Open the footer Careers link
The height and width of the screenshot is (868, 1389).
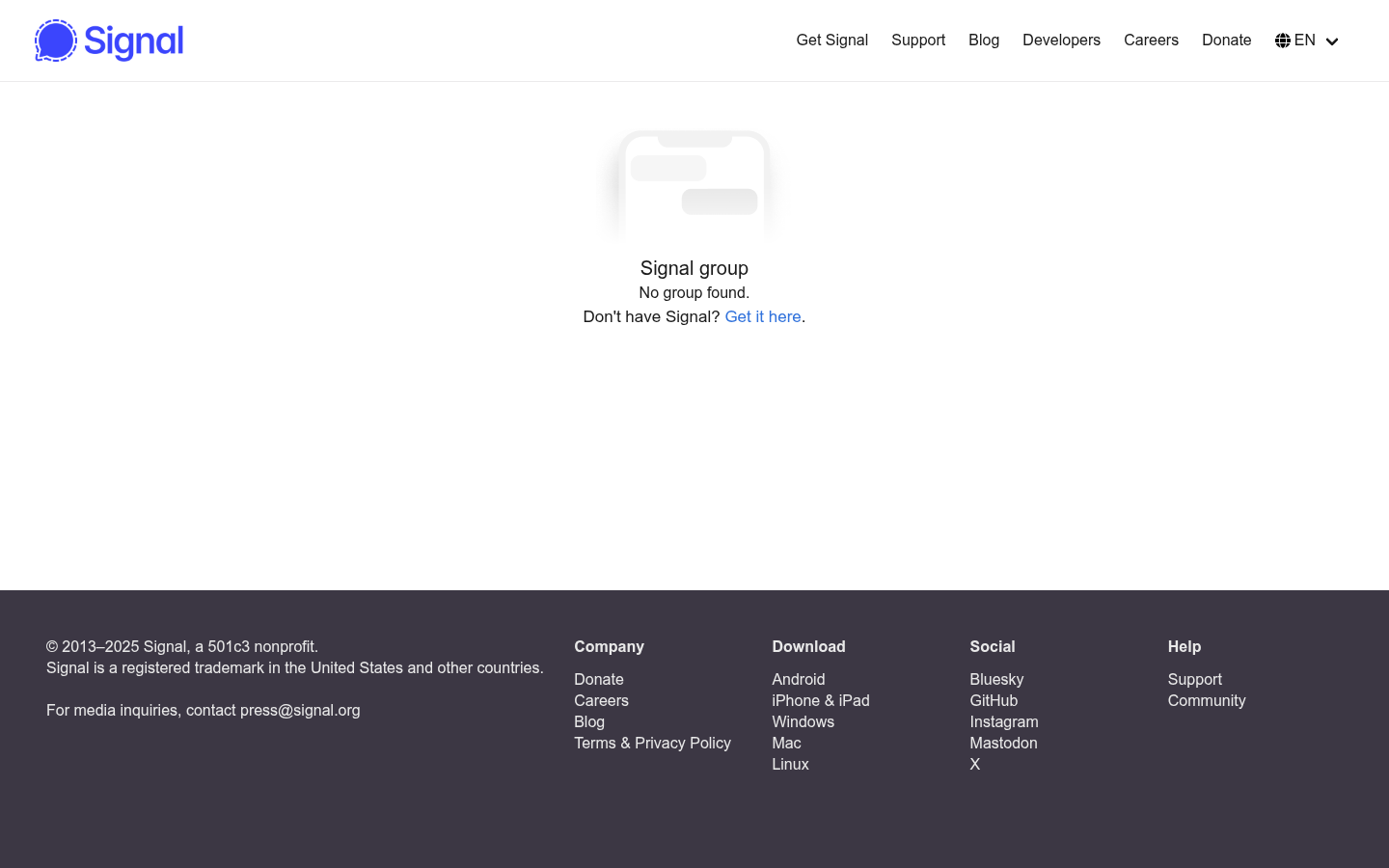[601, 700]
